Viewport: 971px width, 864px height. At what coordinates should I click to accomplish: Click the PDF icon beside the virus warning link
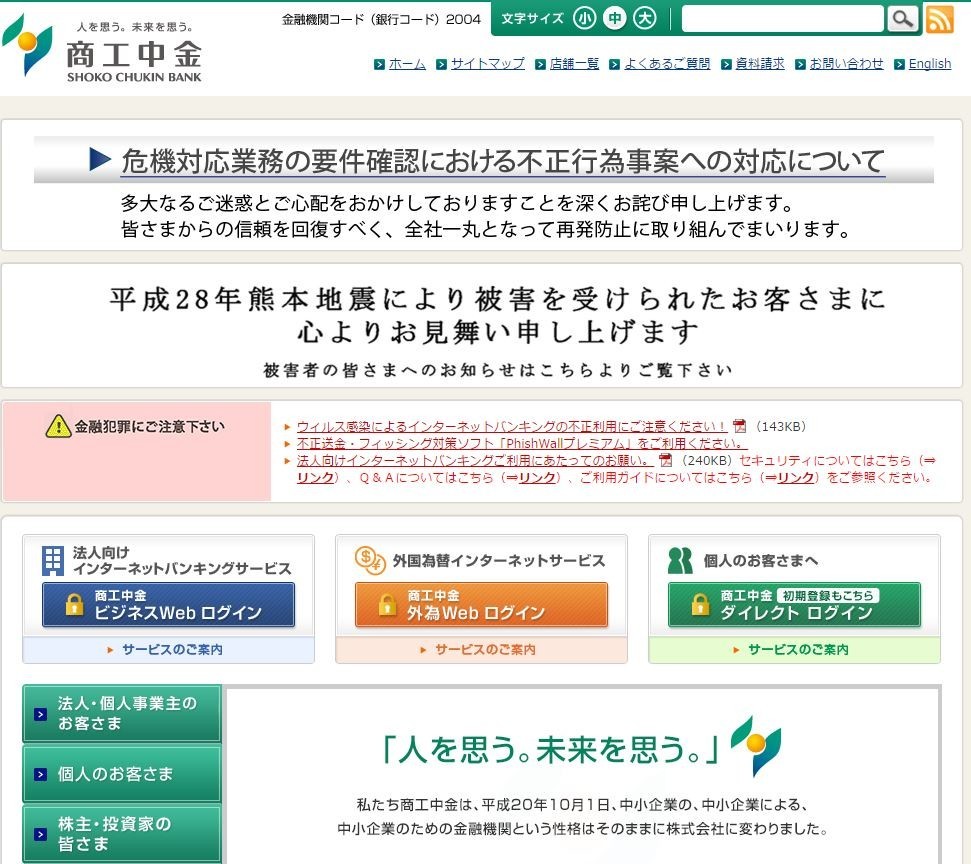pyautogui.click(x=740, y=426)
